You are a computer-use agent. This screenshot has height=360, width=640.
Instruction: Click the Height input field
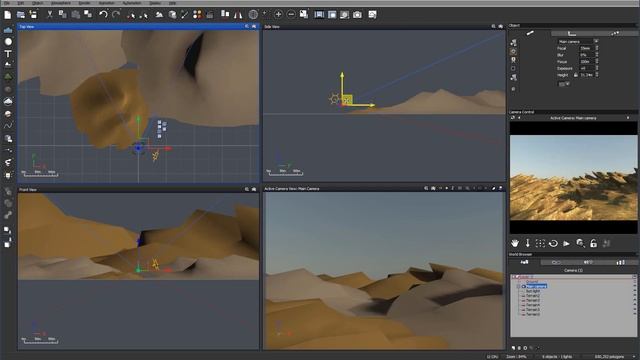click(587, 75)
